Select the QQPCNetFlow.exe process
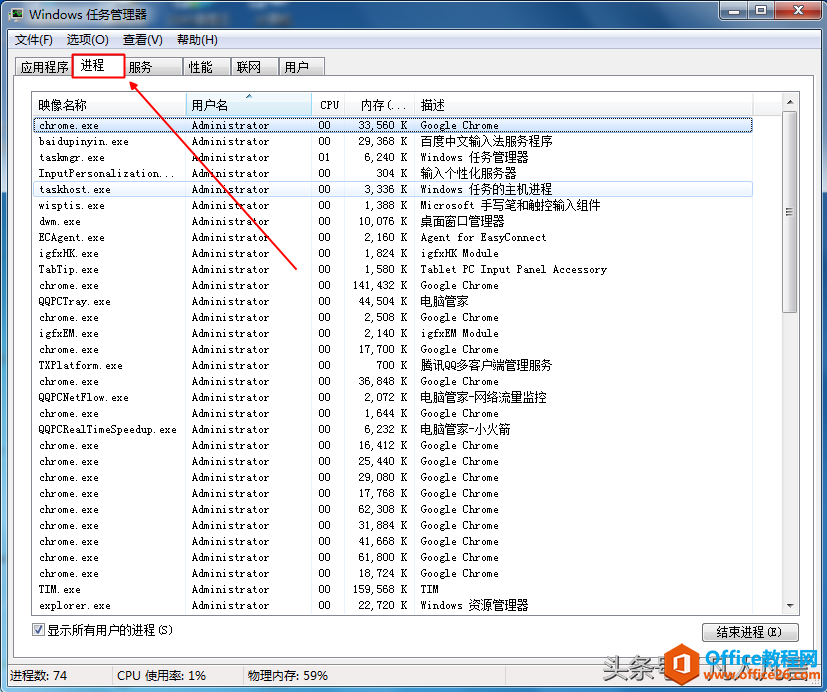Image resolution: width=827 pixels, height=692 pixels. point(392,397)
